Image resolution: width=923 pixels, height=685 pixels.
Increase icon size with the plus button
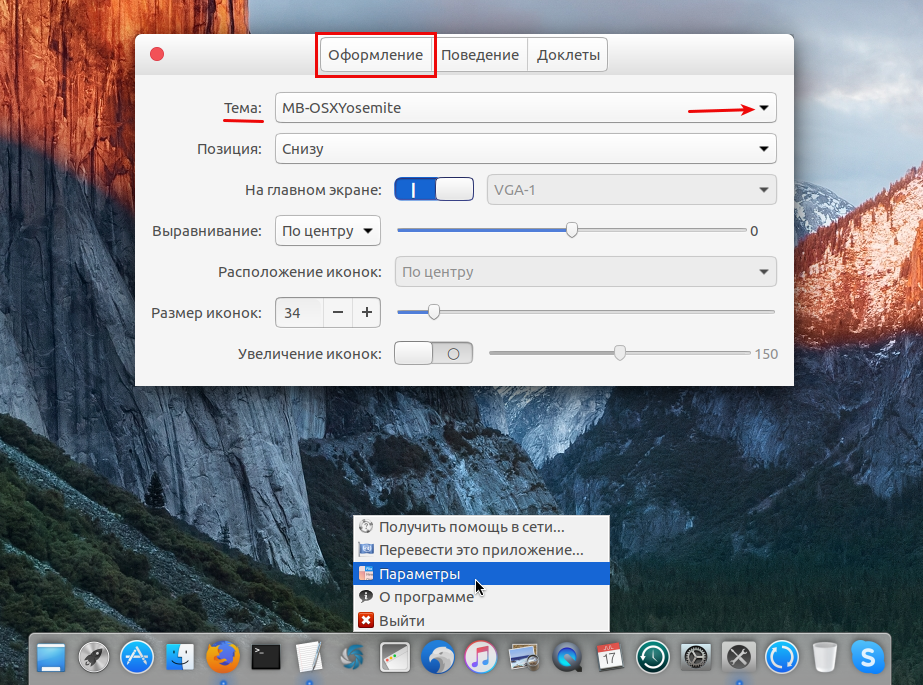(x=367, y=312)
